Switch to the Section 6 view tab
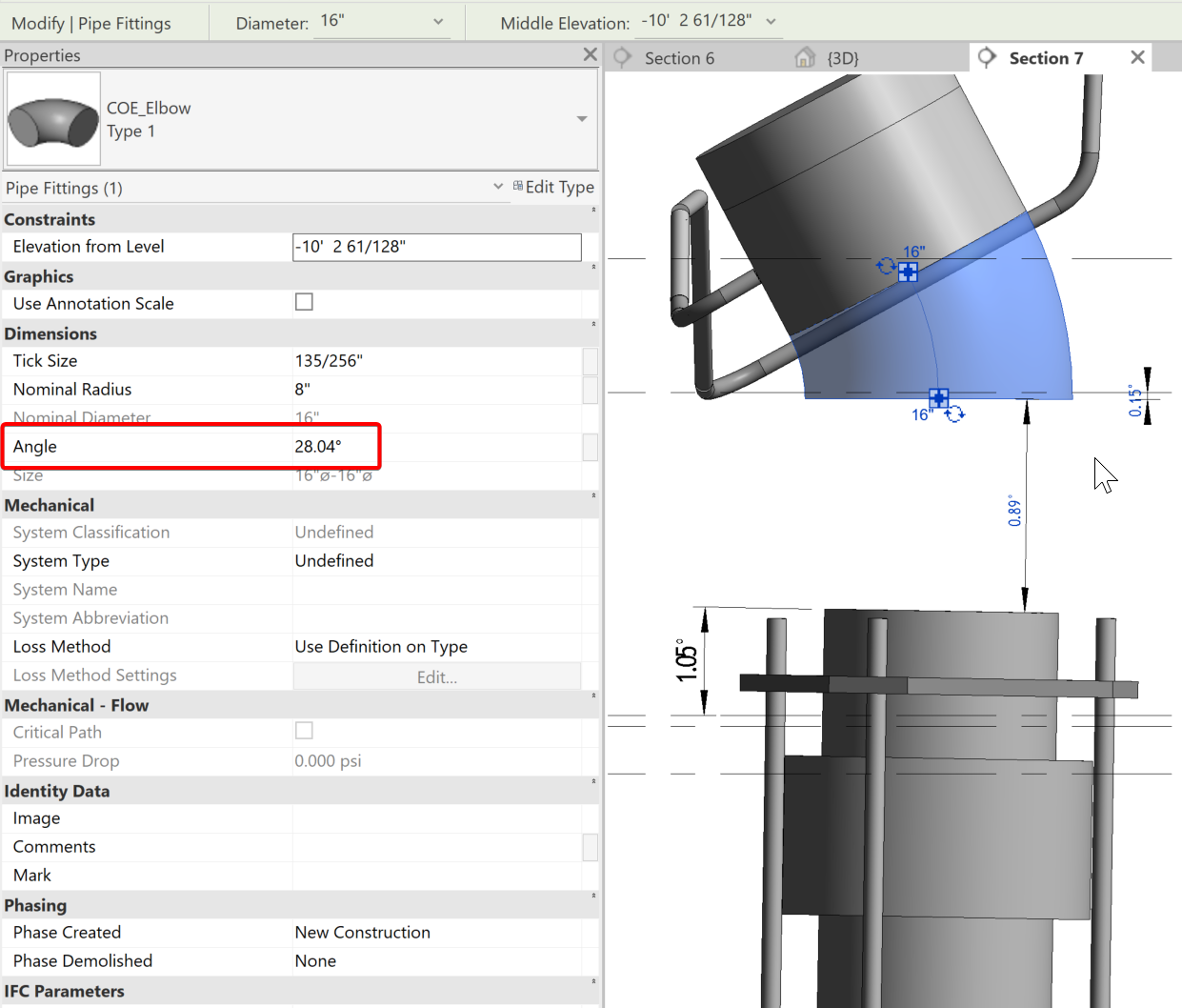1182x1008 pixels. pos(679,58)
